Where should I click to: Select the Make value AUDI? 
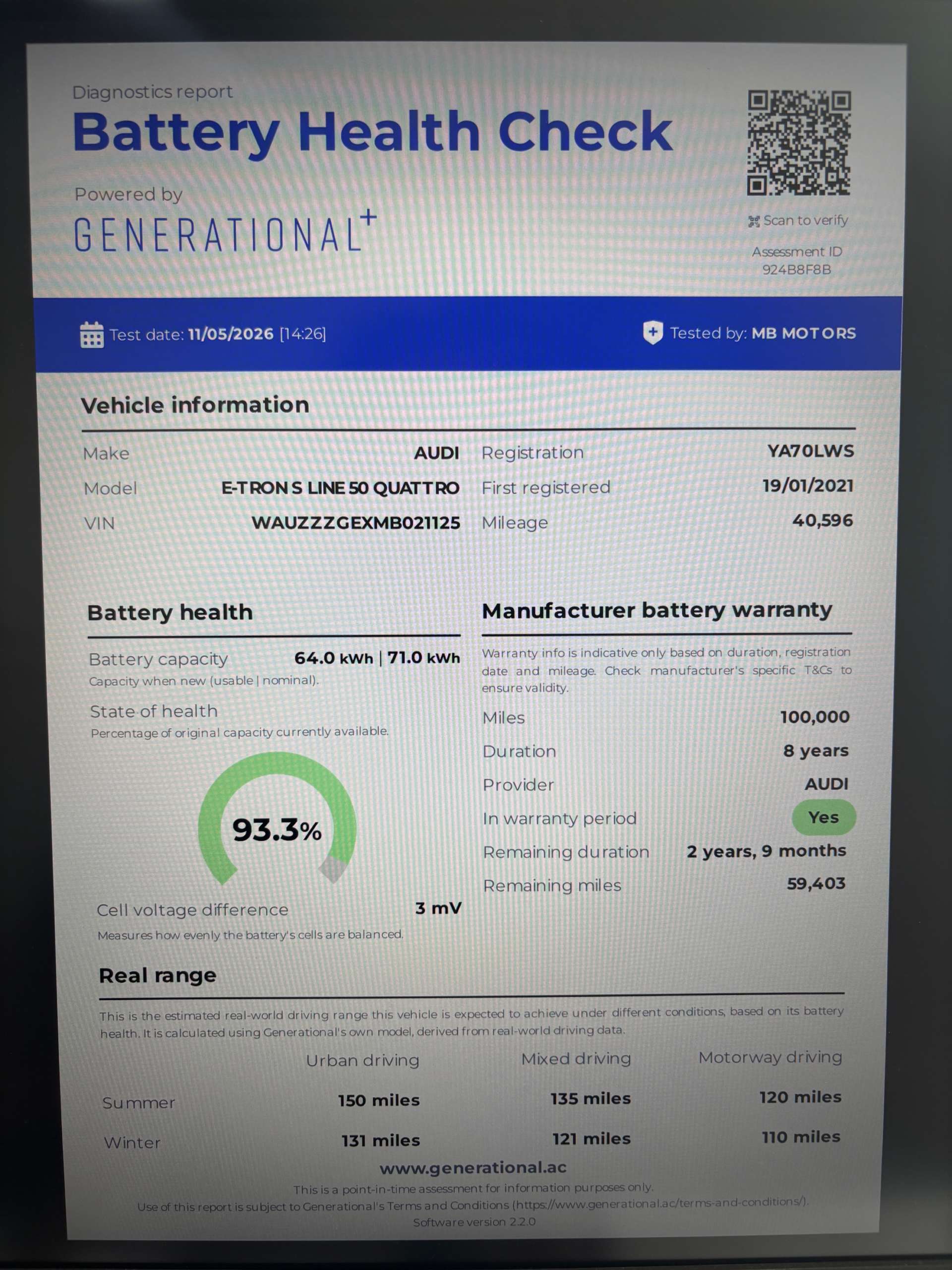click(x=437, y=453)
